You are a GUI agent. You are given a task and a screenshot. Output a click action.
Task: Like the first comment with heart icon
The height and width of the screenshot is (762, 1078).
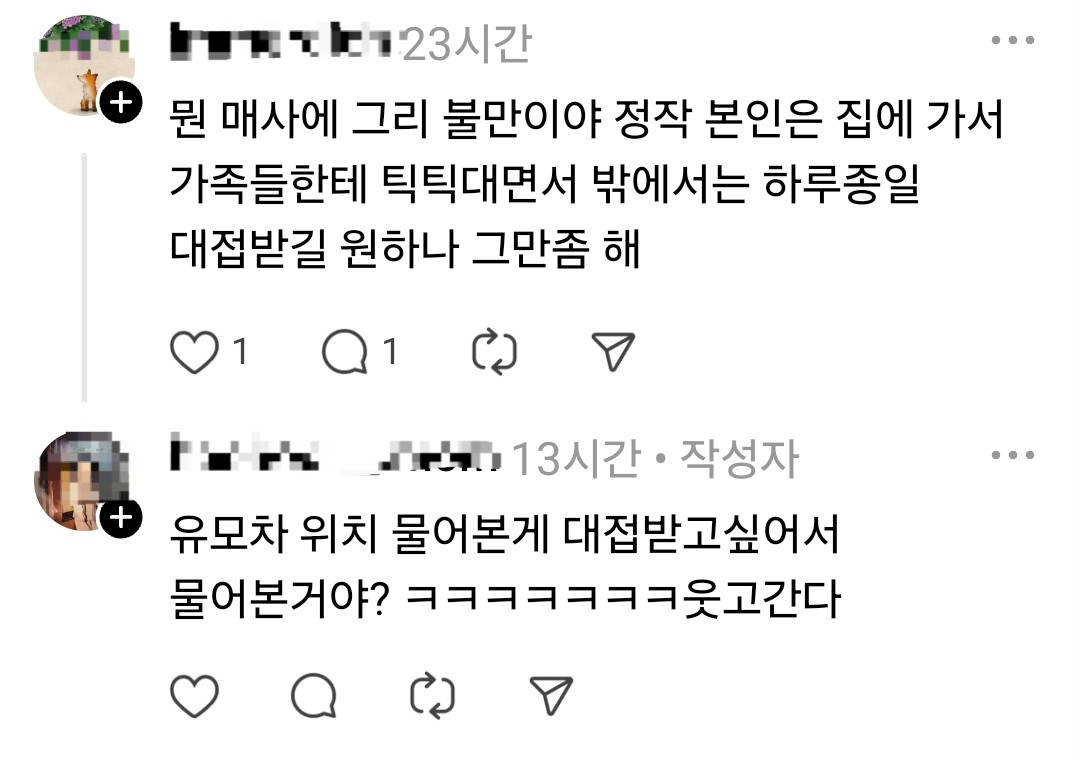pyautogui.click(x=195, y=352)
